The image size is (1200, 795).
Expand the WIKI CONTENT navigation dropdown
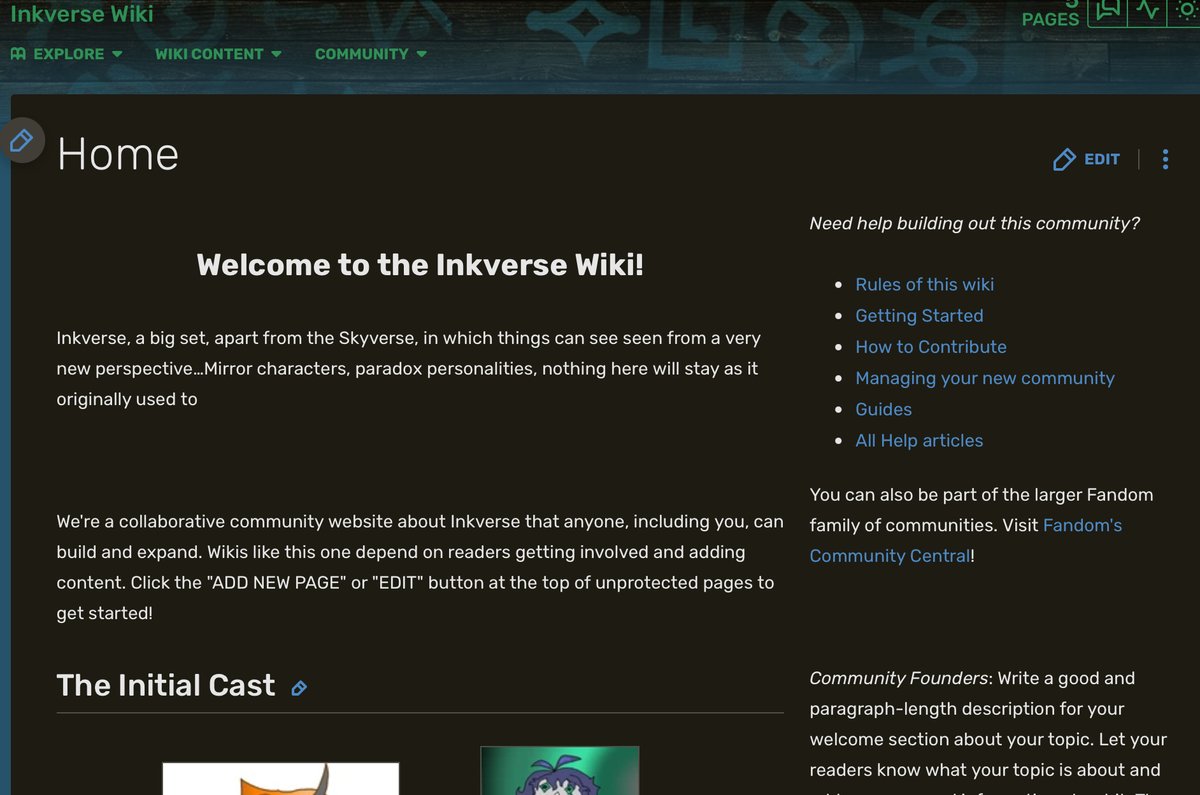point(218,54)
